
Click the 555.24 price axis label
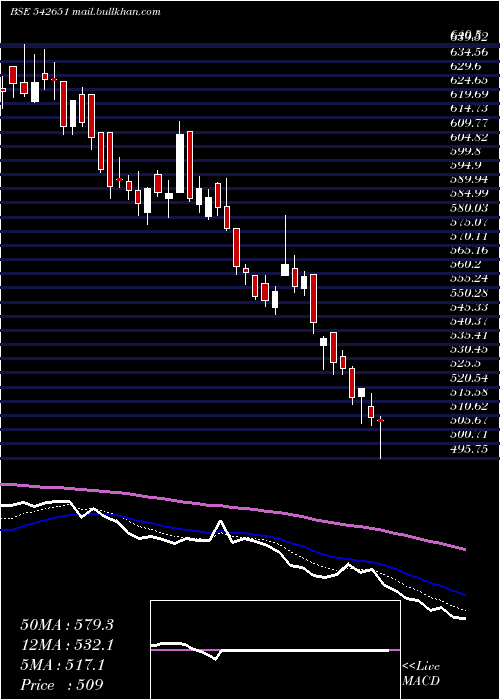click(469, 279)
